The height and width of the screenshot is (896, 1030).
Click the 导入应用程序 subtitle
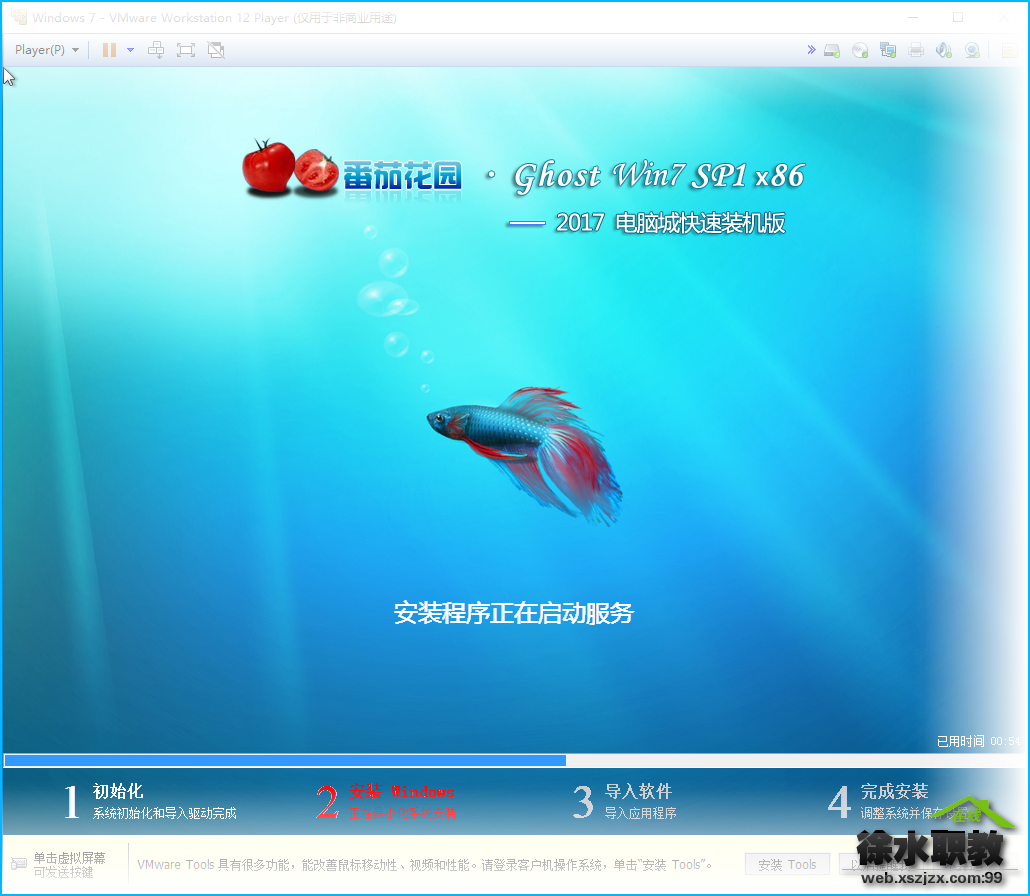(640, 813)
